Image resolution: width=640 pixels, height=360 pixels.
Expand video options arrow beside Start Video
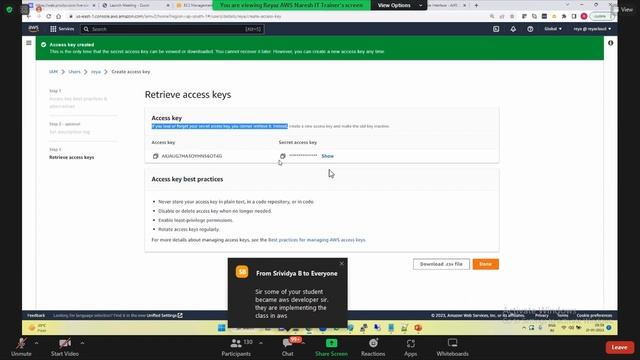click(x=82, y=343)
